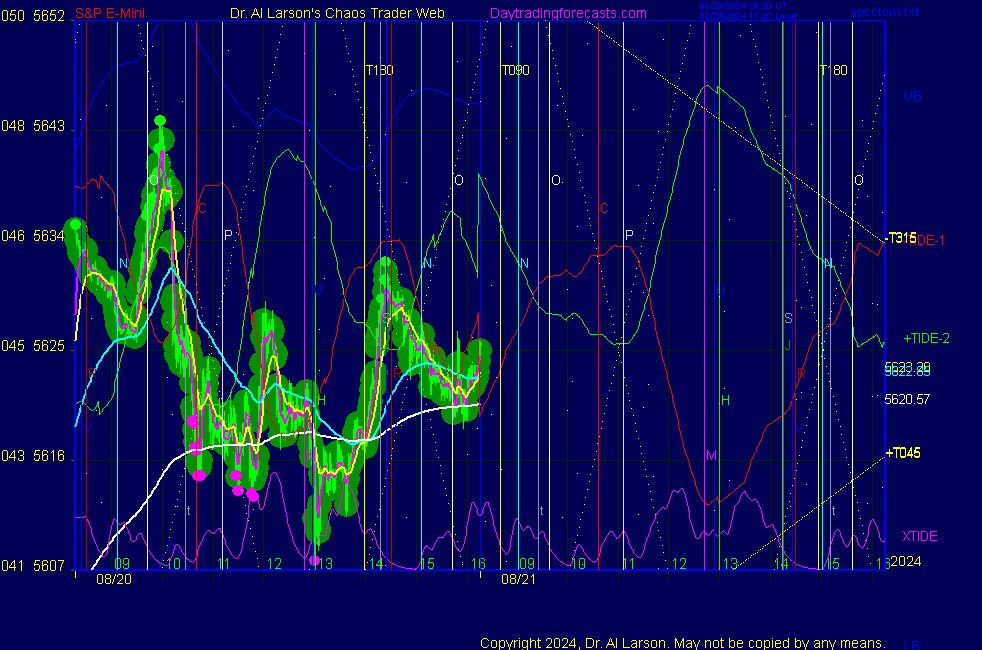Click the 041 5607 axis label
Screen dimensions: 982x650
click(x=33, y=565)
